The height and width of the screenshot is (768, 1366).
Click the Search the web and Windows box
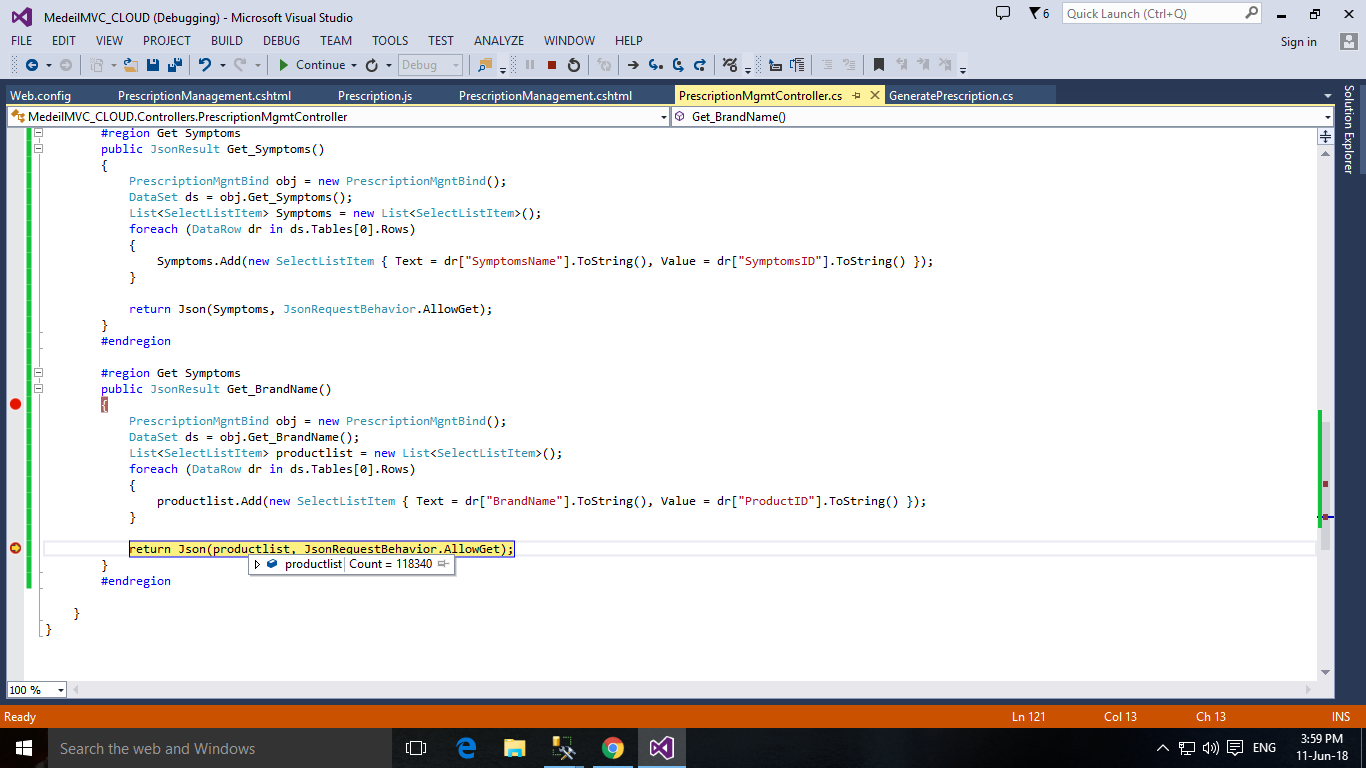click(x=220, y=748)
